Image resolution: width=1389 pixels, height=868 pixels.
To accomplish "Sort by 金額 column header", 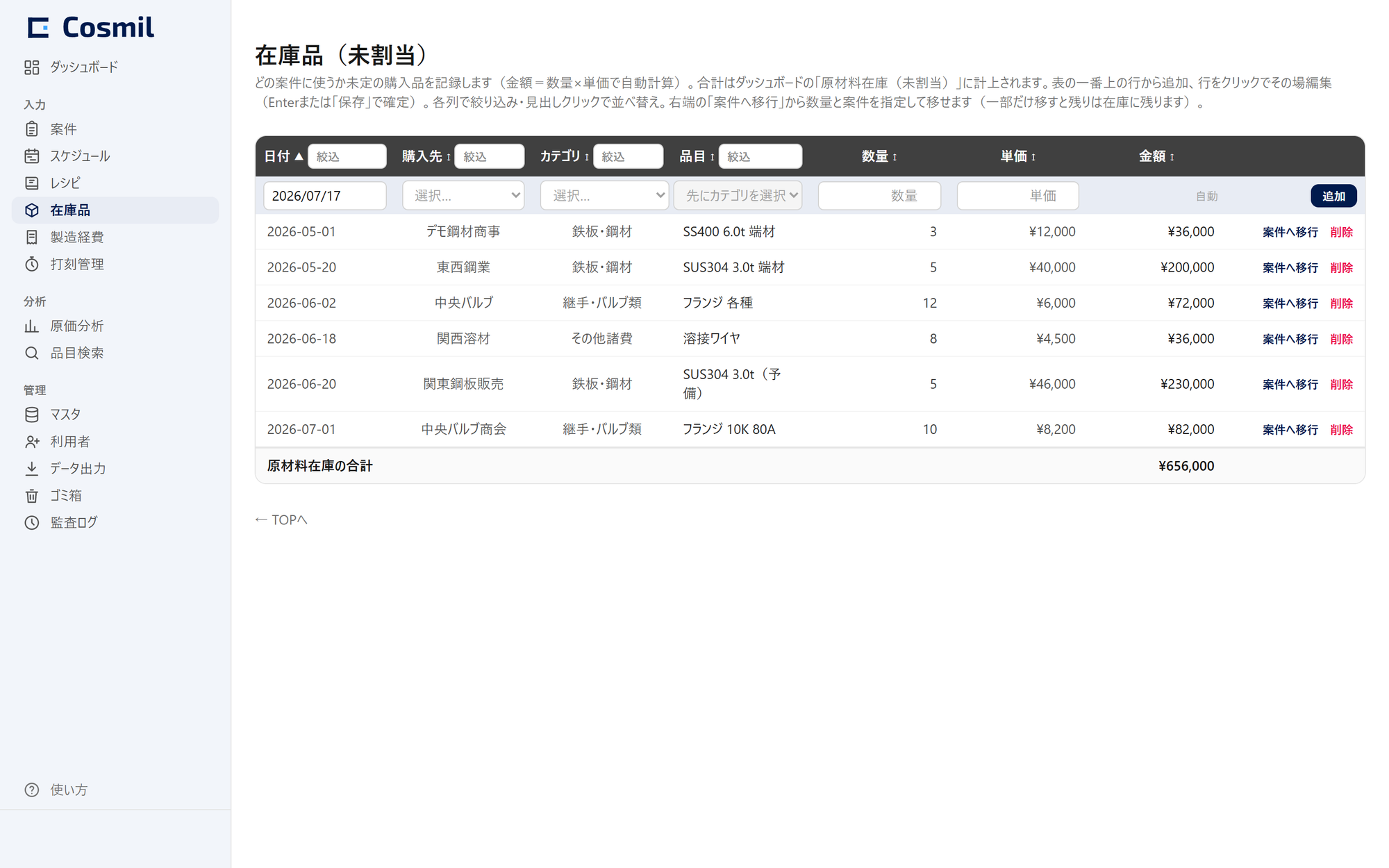I will click(x=1156, y=156).
